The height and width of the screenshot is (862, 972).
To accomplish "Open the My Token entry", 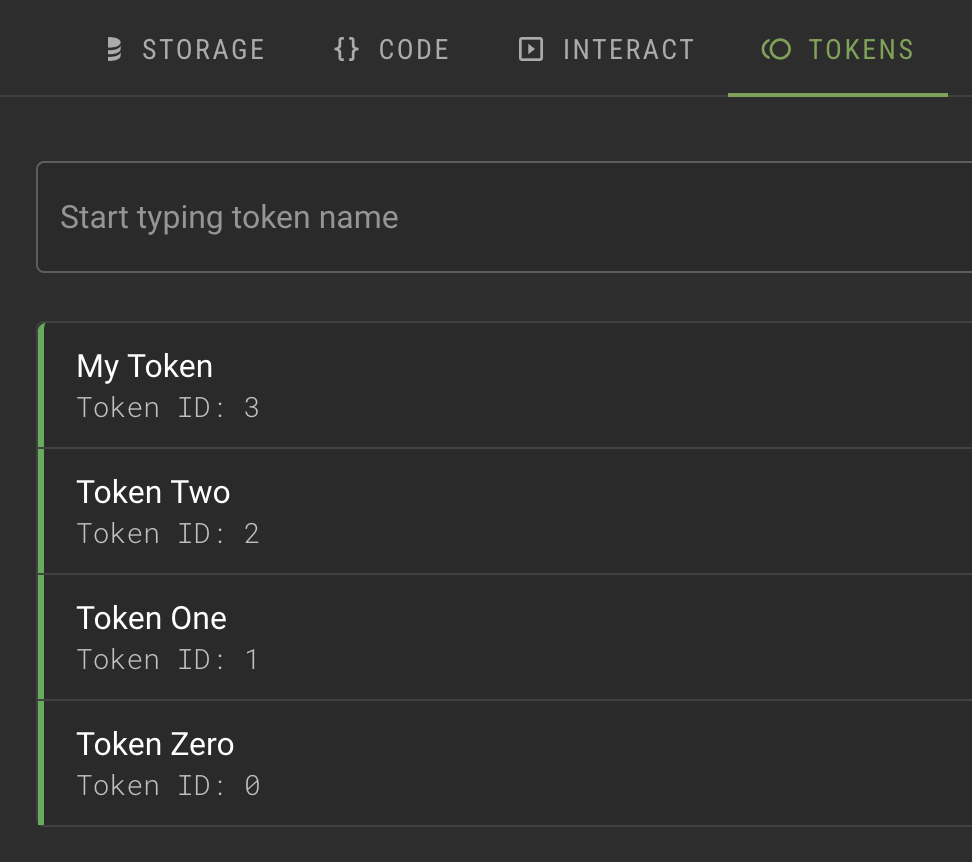I will coord(145,366).
